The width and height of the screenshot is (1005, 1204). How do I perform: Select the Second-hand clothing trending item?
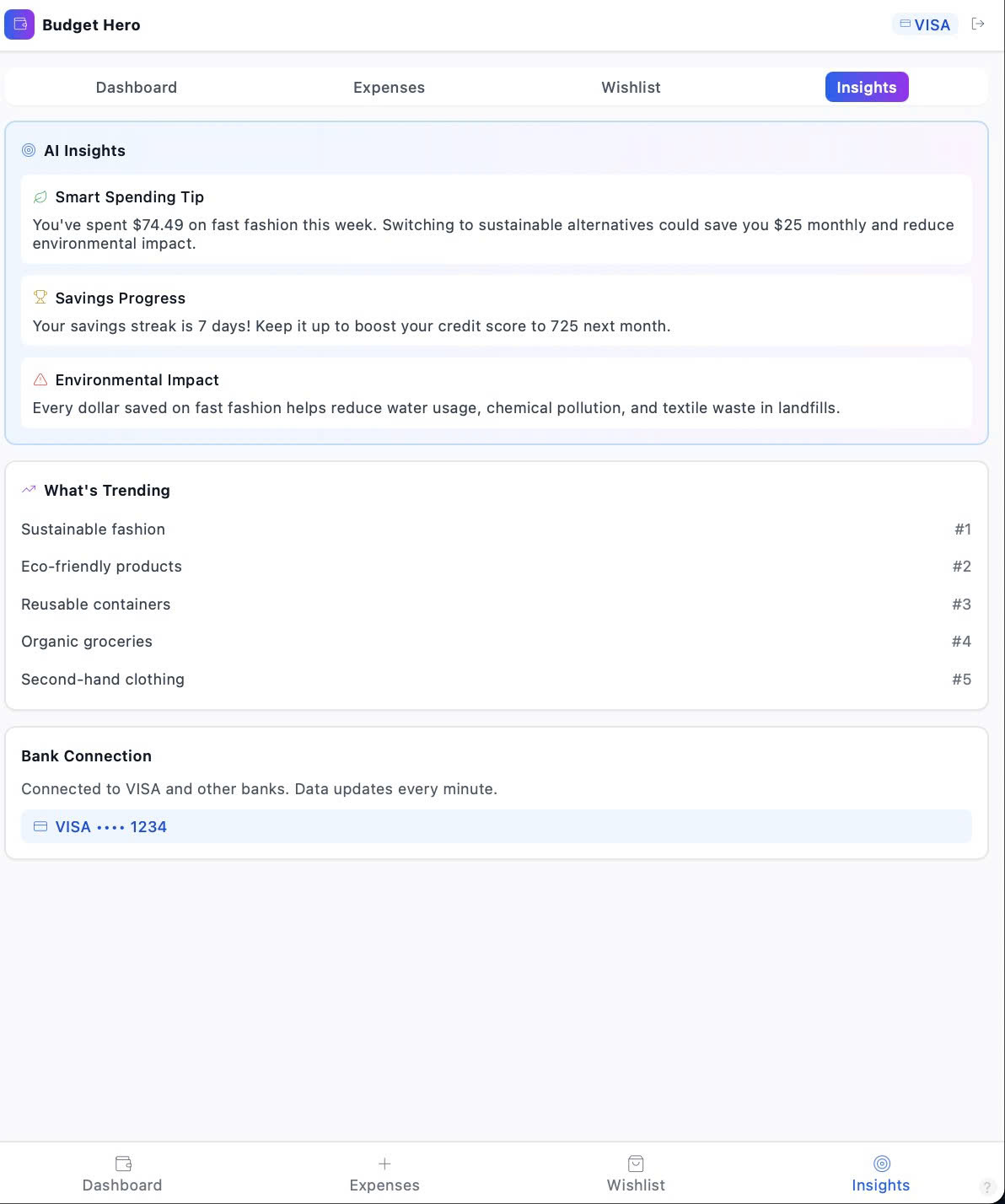(x=103, y=680)
